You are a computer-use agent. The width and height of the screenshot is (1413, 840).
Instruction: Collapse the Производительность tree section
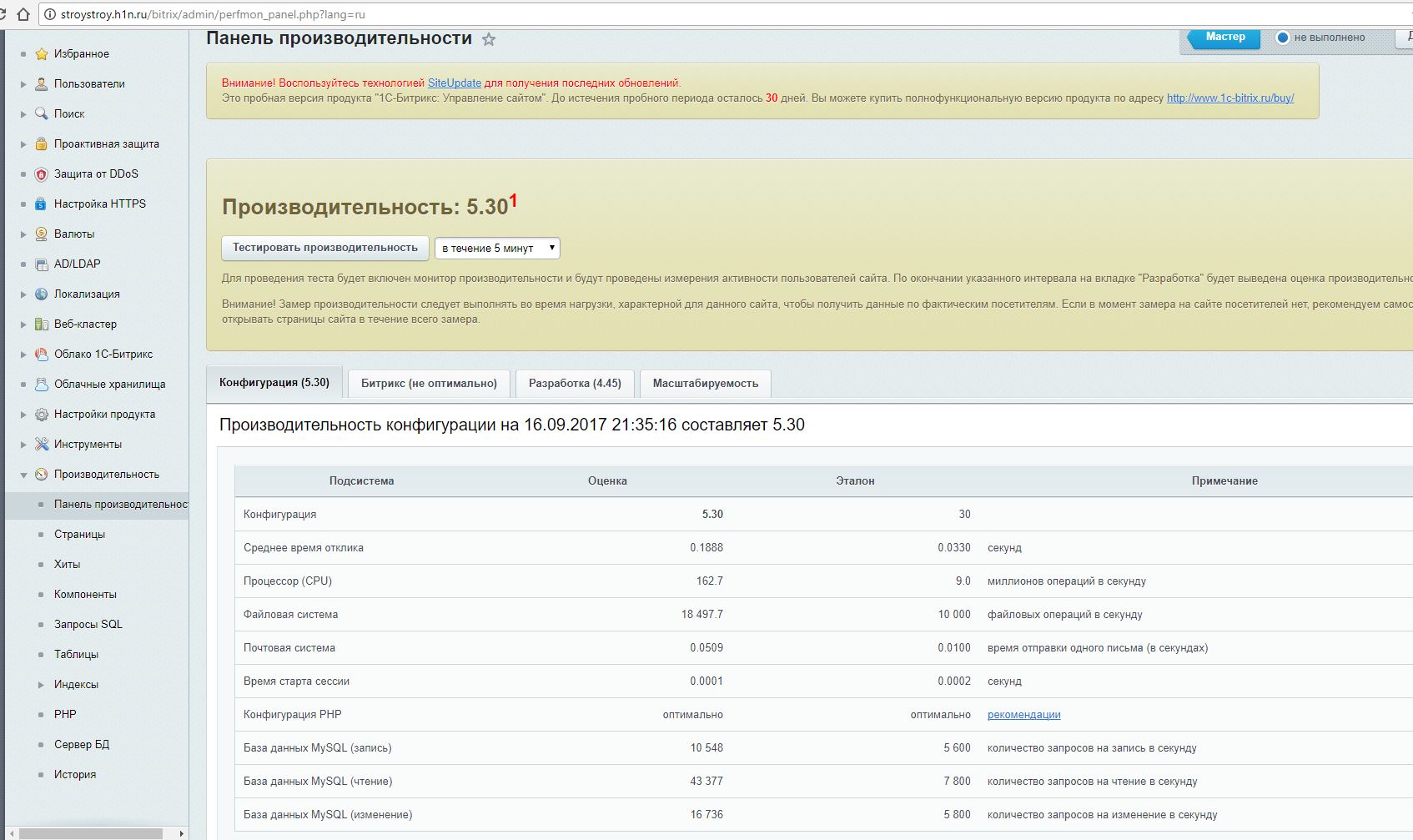click(23, 475)
